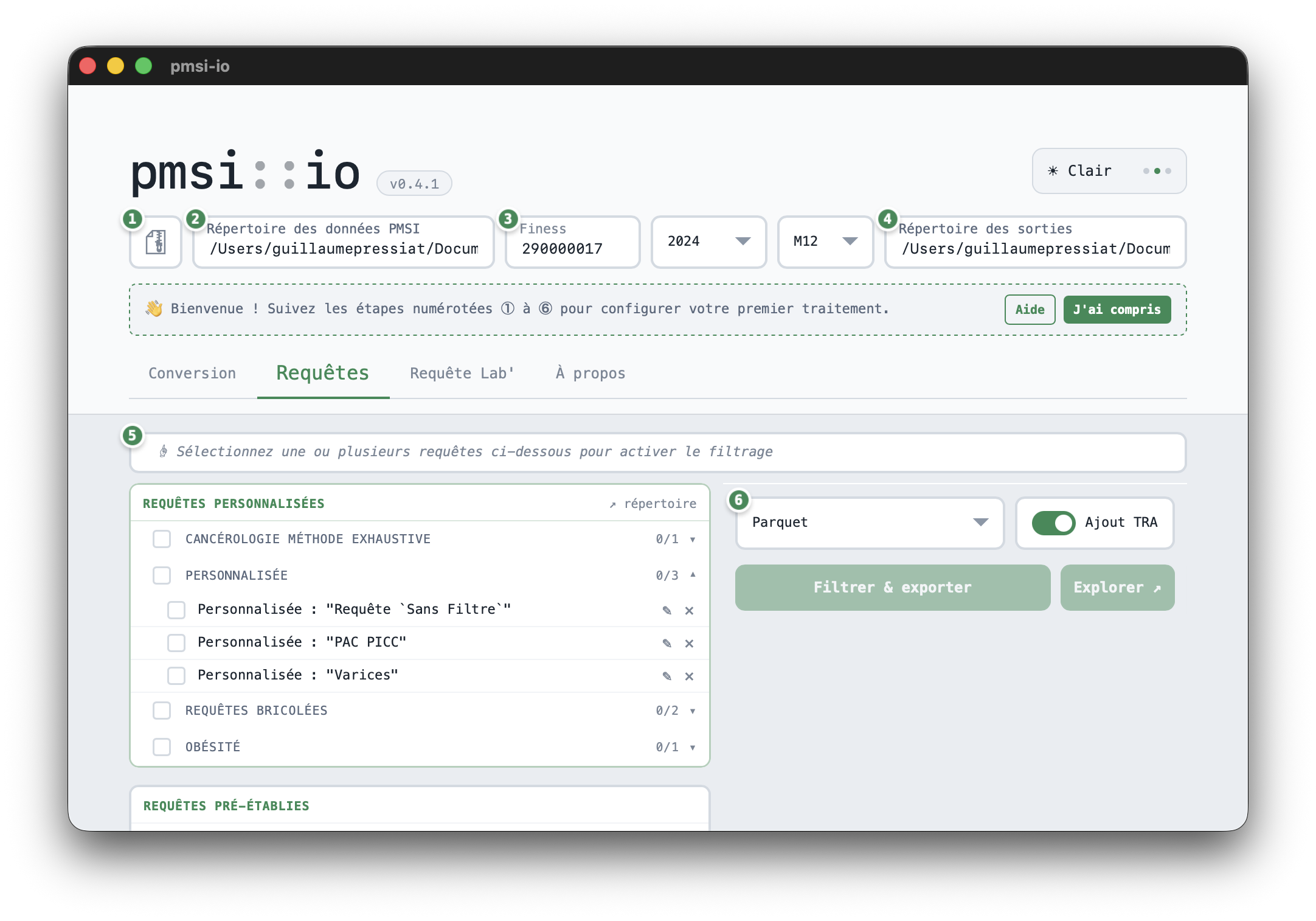The height and width of the screenshot is (921, 1316).
Task: Delete the "Requête `Sans Filtre`" query
Action: tap(689, 610)
